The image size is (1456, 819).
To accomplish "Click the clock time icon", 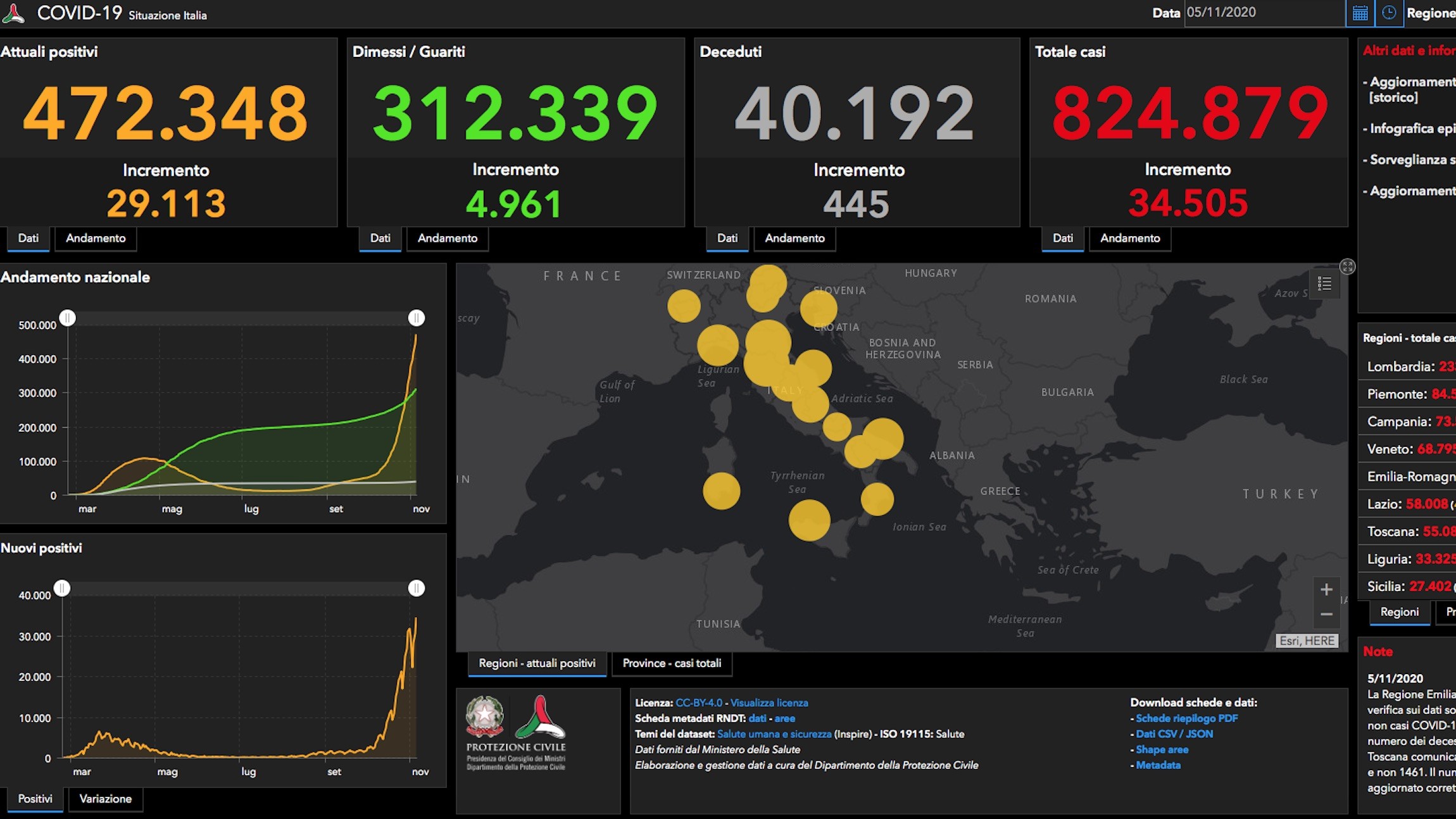I will [1389, 13].
